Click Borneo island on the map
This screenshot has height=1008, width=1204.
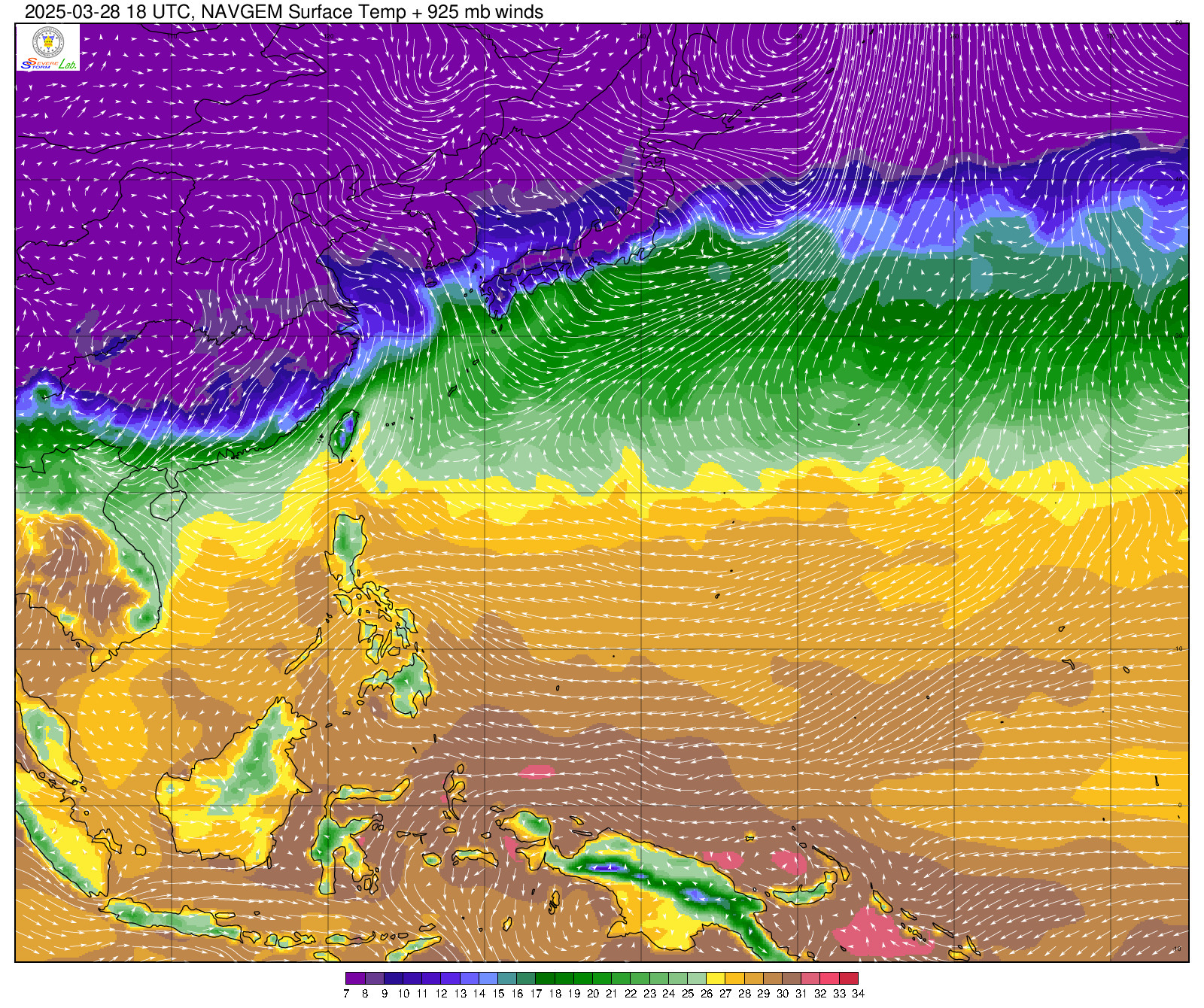coord(241,782)
